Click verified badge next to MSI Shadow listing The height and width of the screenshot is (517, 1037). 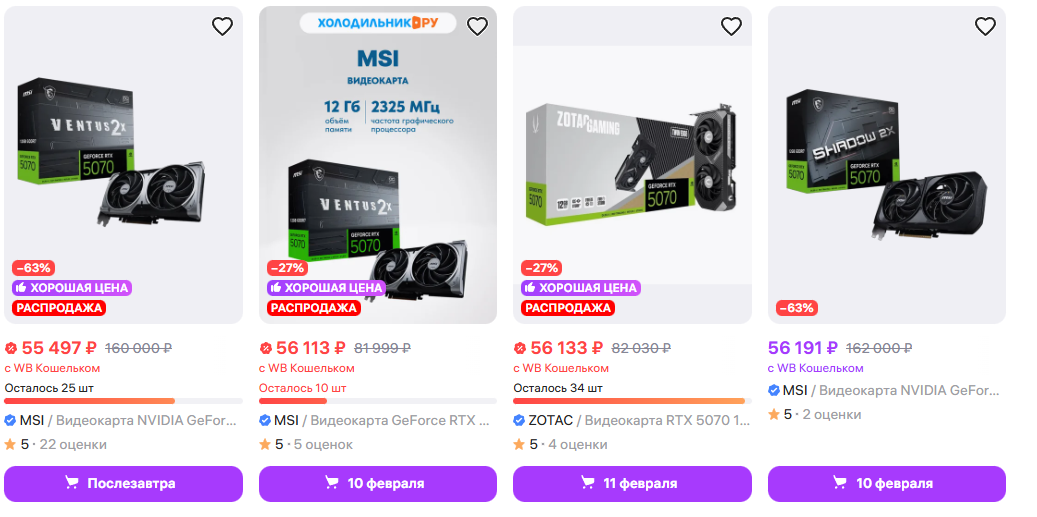(774, 390)
